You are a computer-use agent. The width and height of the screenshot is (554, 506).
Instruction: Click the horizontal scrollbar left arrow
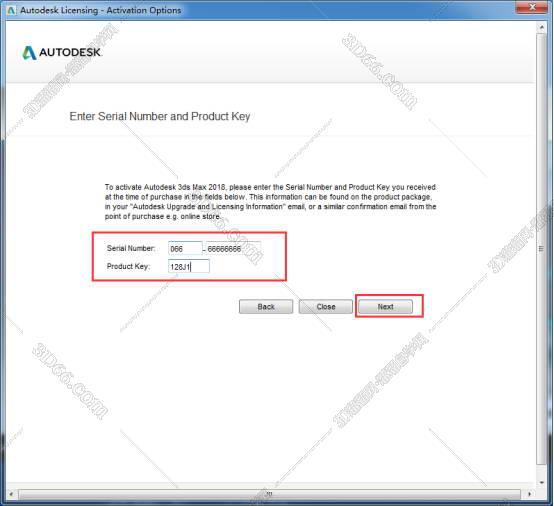tap(11, 494)
